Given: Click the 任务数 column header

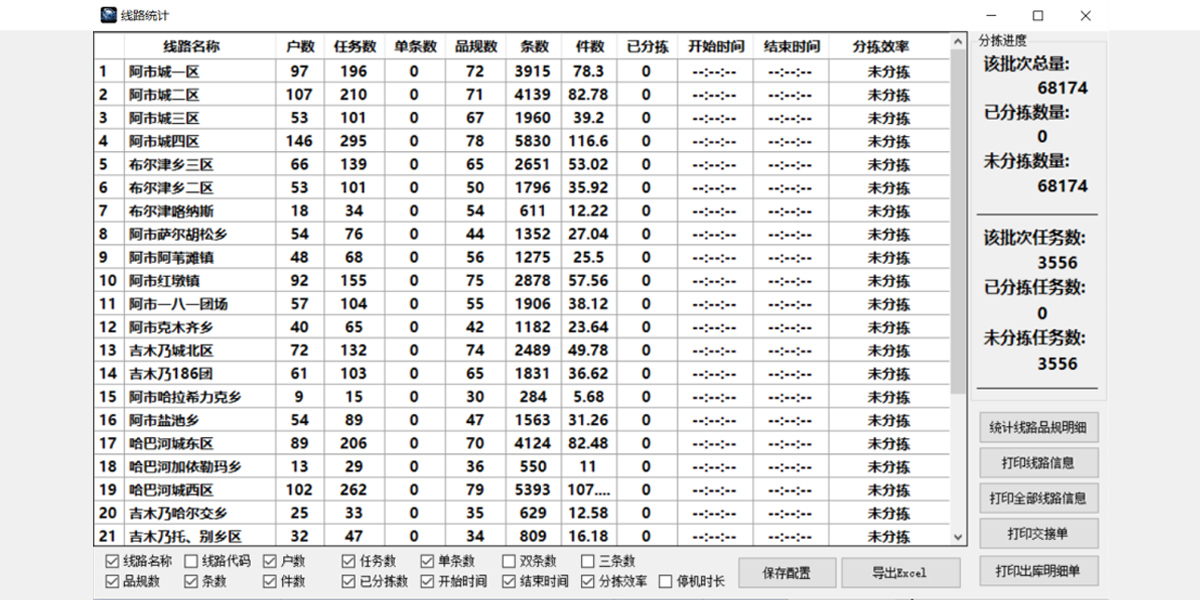Looking at the screenshot, I should click(354, 47).
